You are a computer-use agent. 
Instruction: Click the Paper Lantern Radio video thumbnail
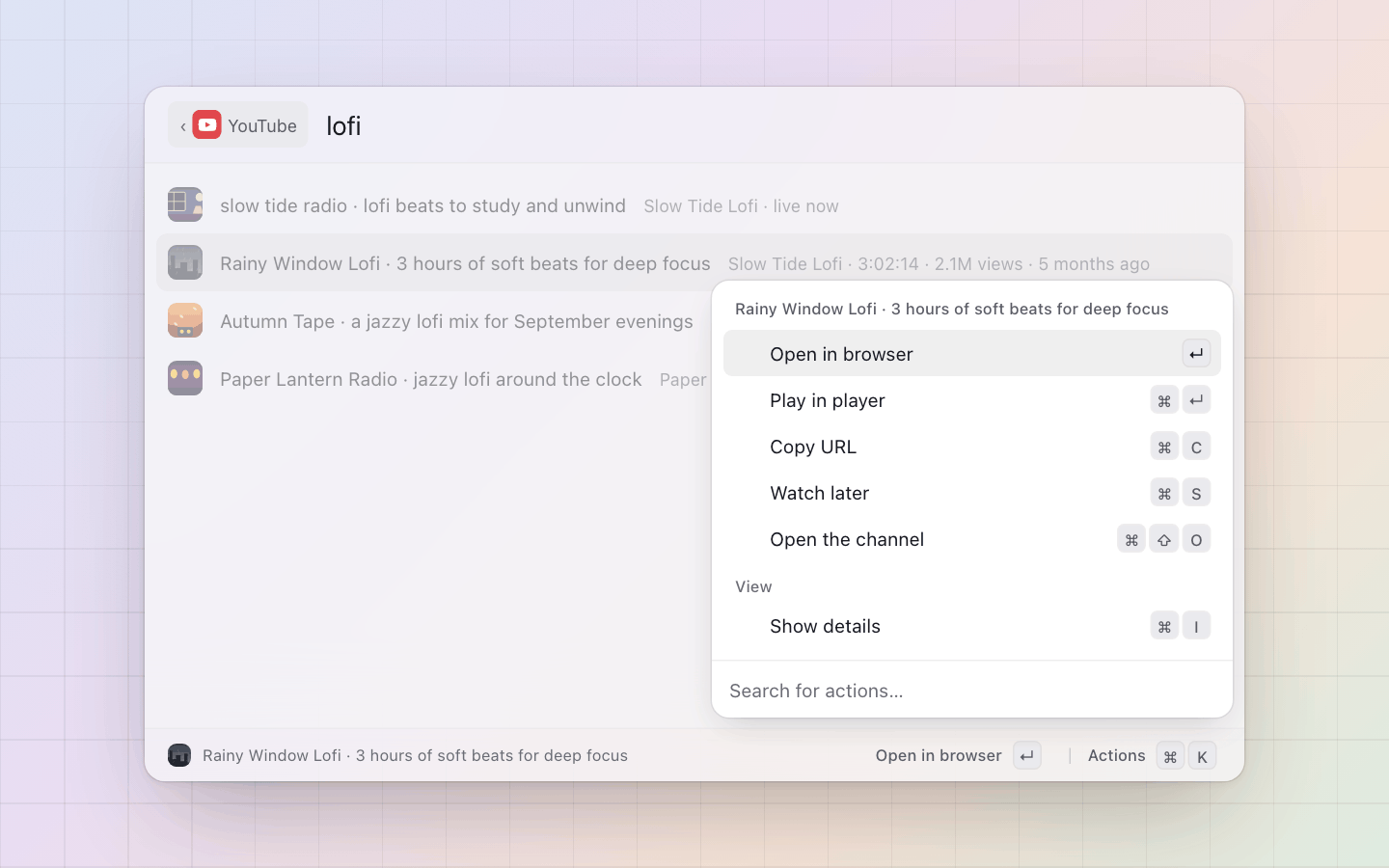(185, 378)
